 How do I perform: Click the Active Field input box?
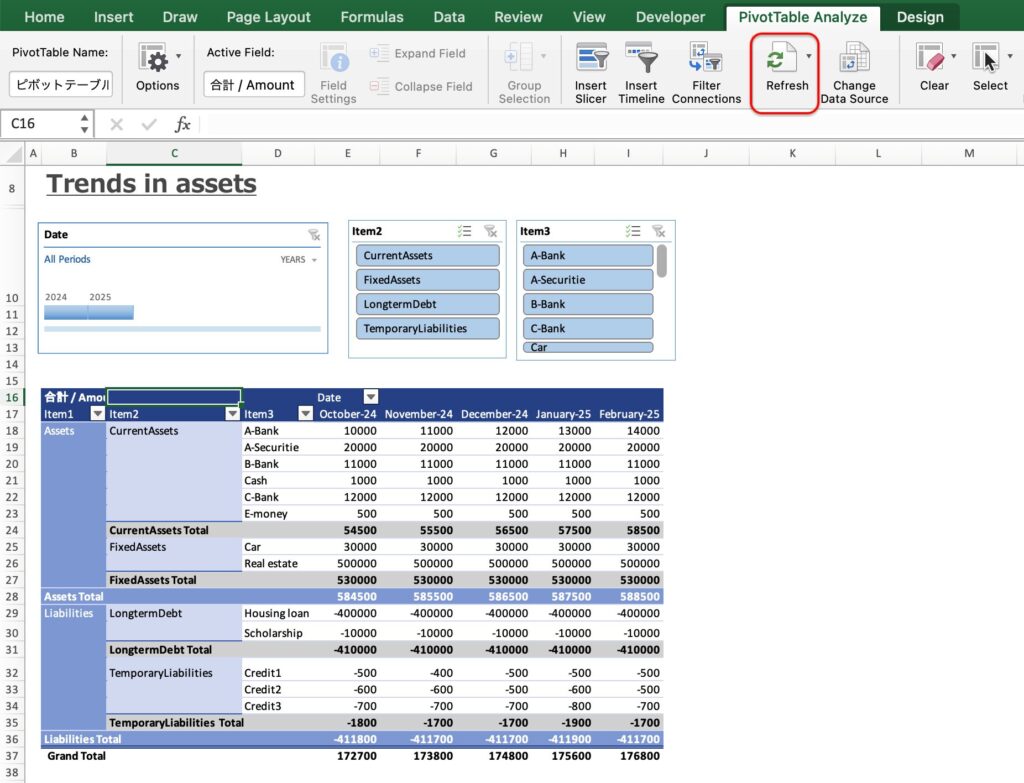pyautogui.click(x=254, y=85)
